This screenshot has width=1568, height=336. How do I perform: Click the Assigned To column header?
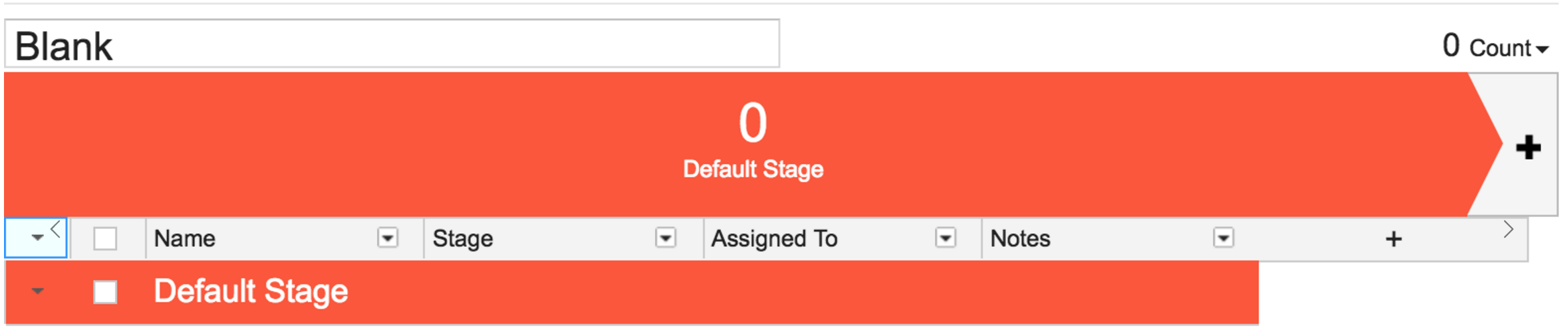(774, 238)
